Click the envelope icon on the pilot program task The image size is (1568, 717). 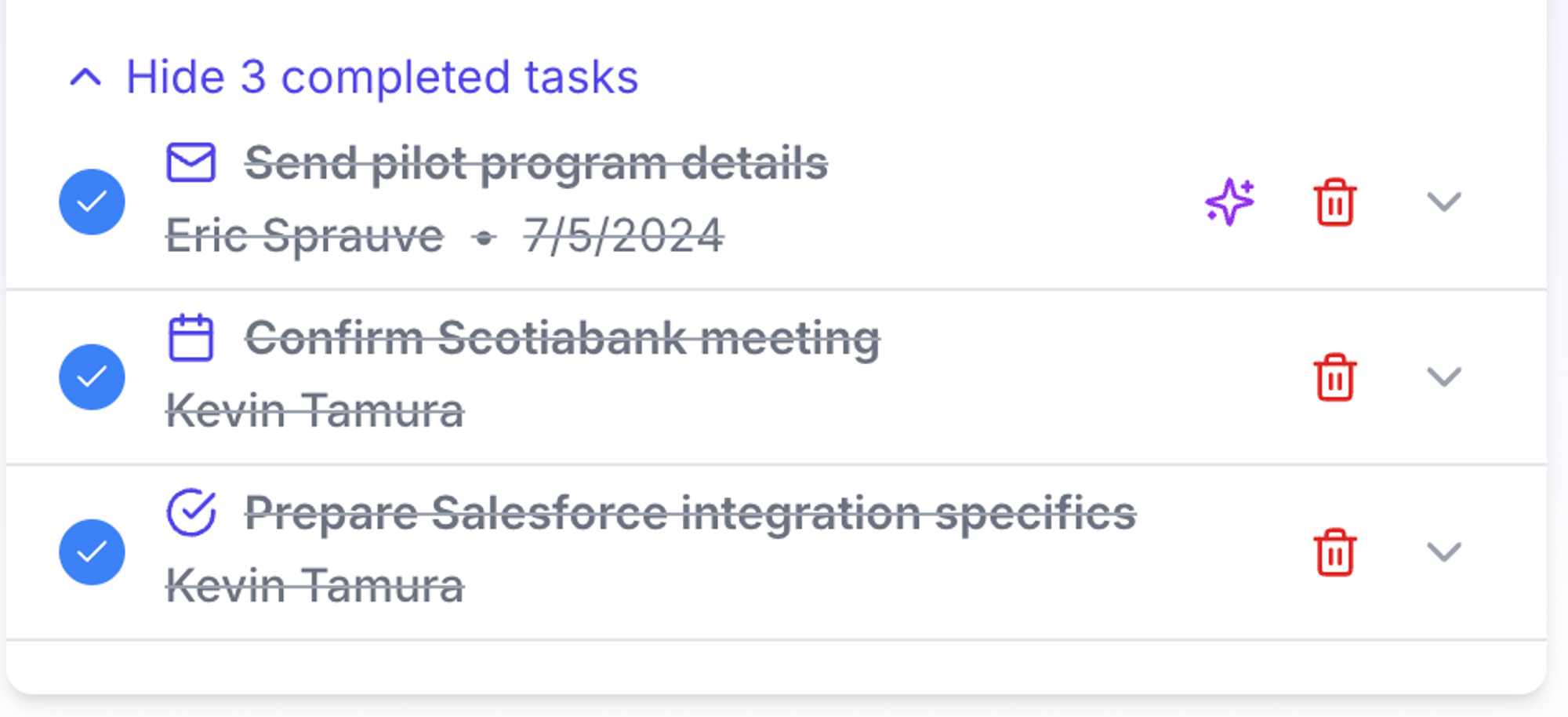point(191,162)
